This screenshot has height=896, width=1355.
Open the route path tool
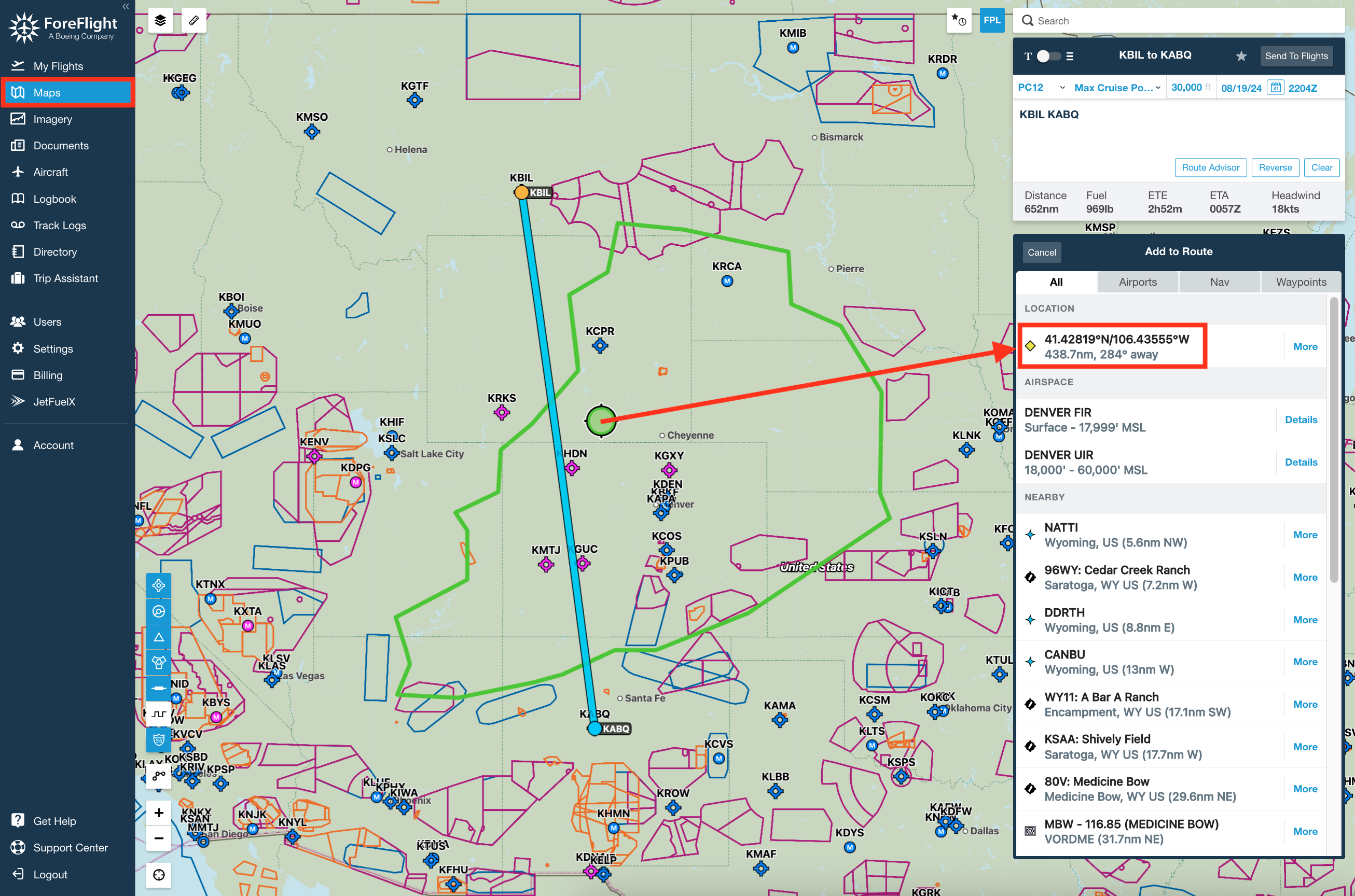[159, 776]
